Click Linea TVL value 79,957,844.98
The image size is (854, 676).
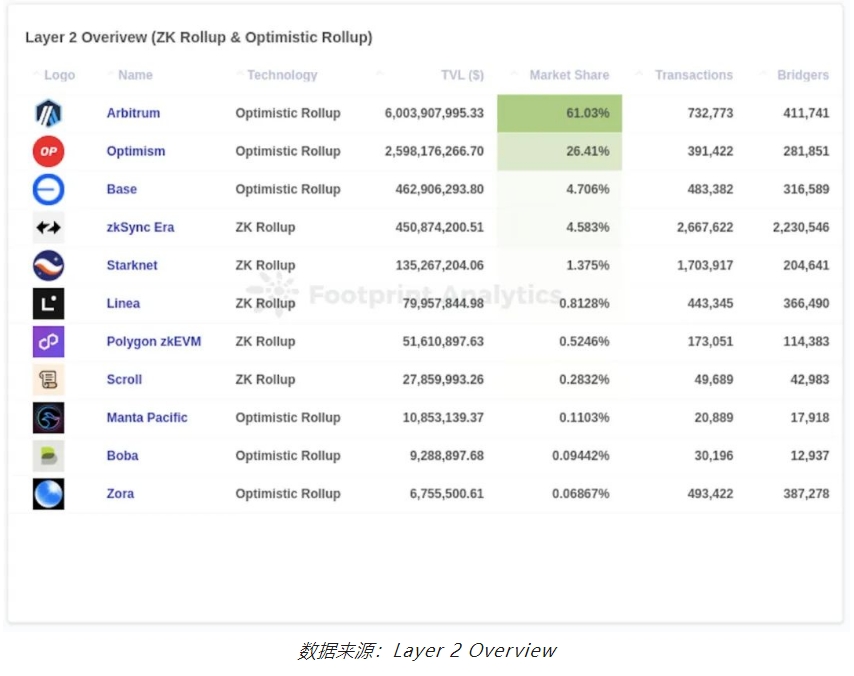click(x=443, y=303)
